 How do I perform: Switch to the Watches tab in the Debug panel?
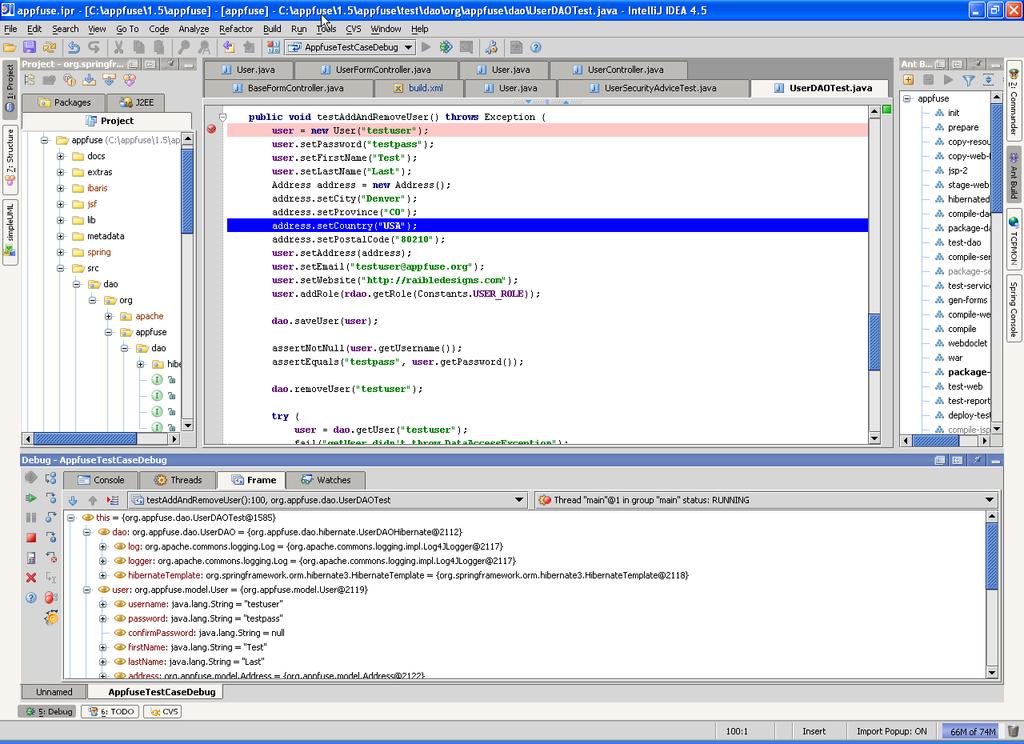click(325, 480)
